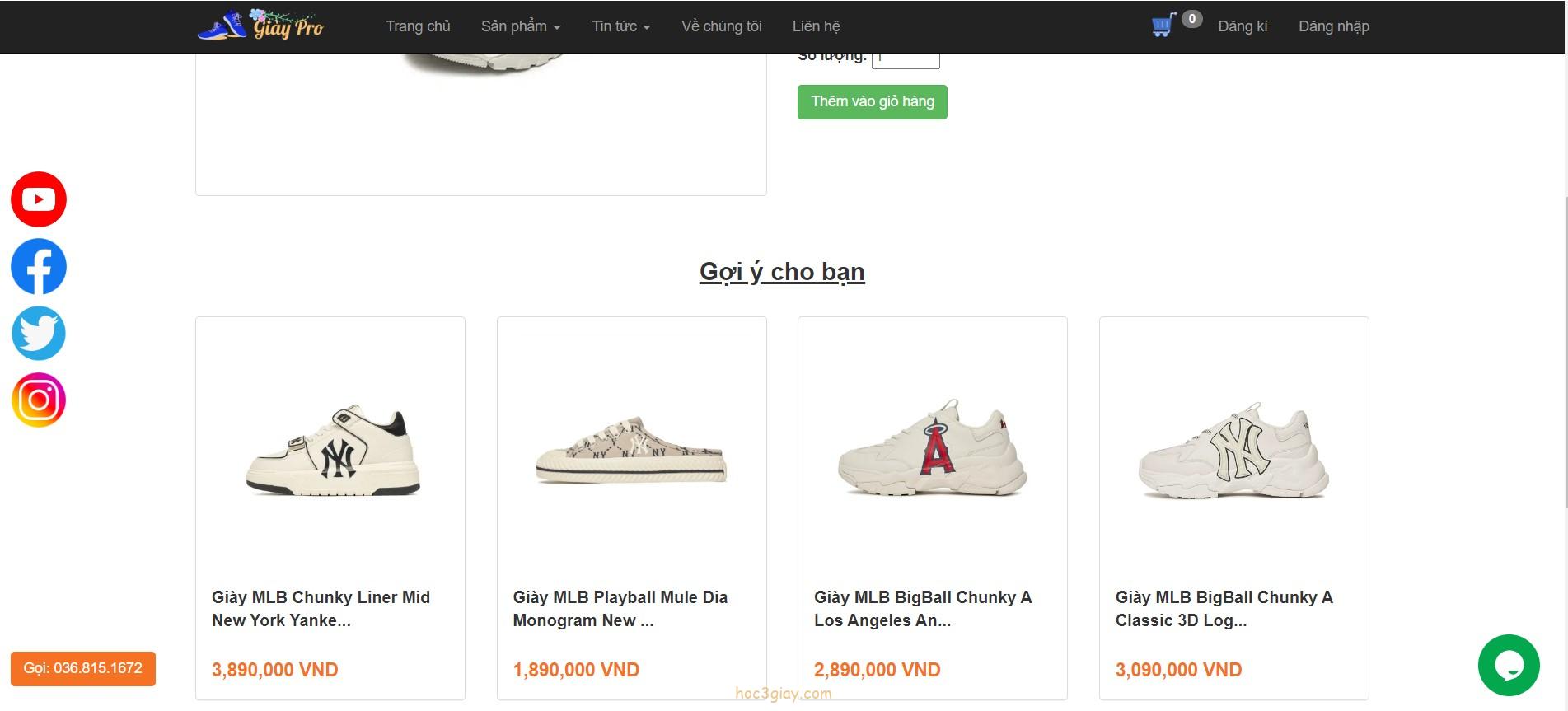Click the Gọi: 036.815.1672 button
The width and height of the screenshot is (1568, 711).
[x=82, y=669]
